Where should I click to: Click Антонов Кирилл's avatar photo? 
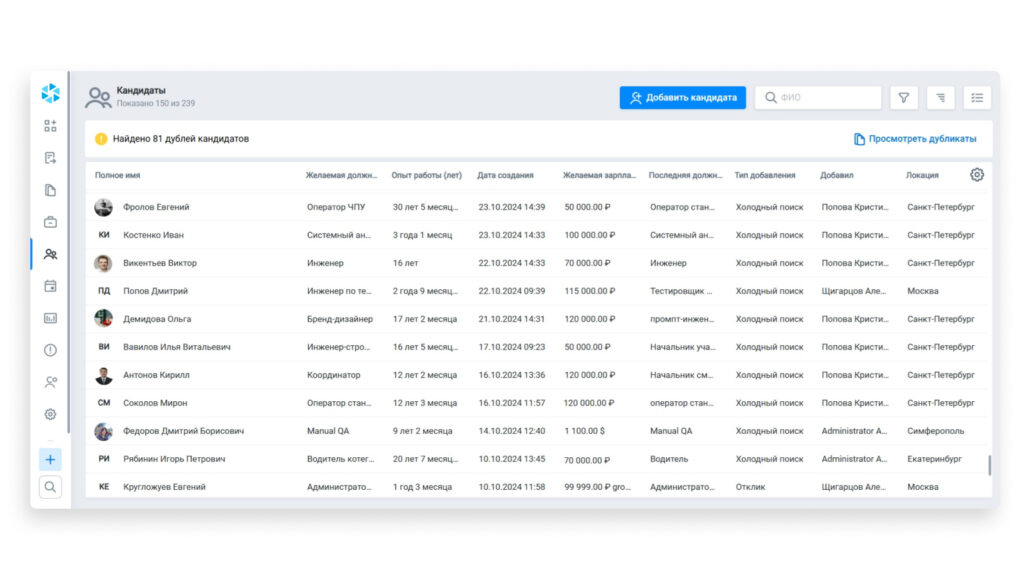point(103,375)
